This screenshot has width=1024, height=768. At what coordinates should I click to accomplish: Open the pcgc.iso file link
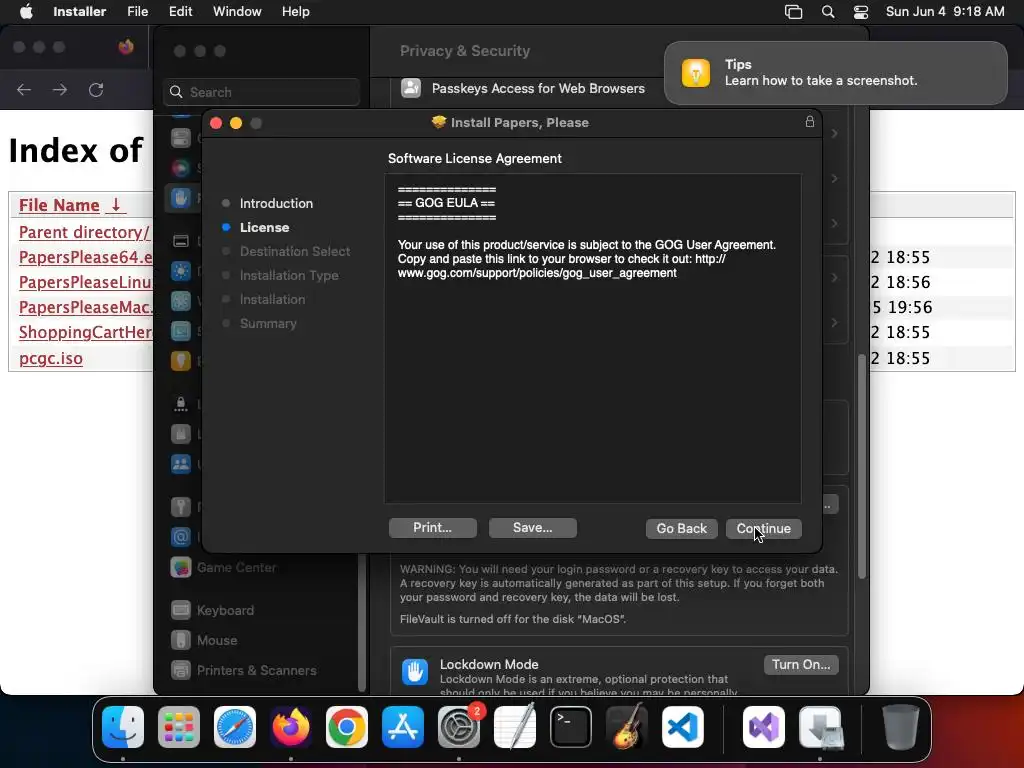[51, 359]
